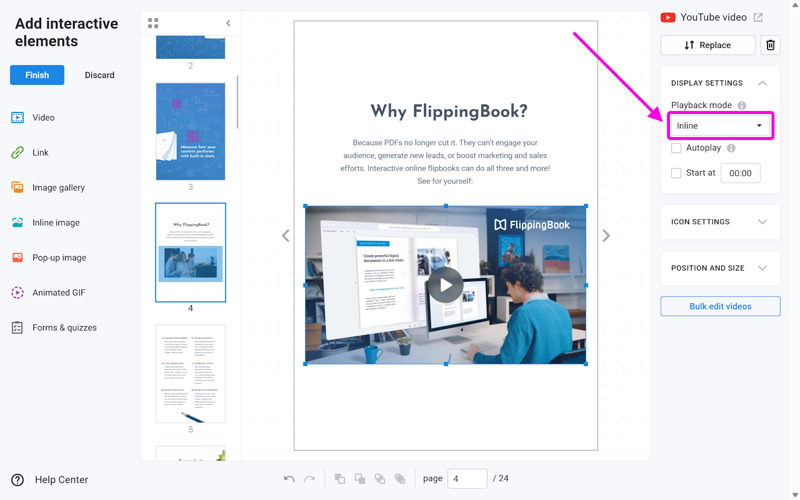
Task: Click the Inline image icon
Action: (17, 222)
